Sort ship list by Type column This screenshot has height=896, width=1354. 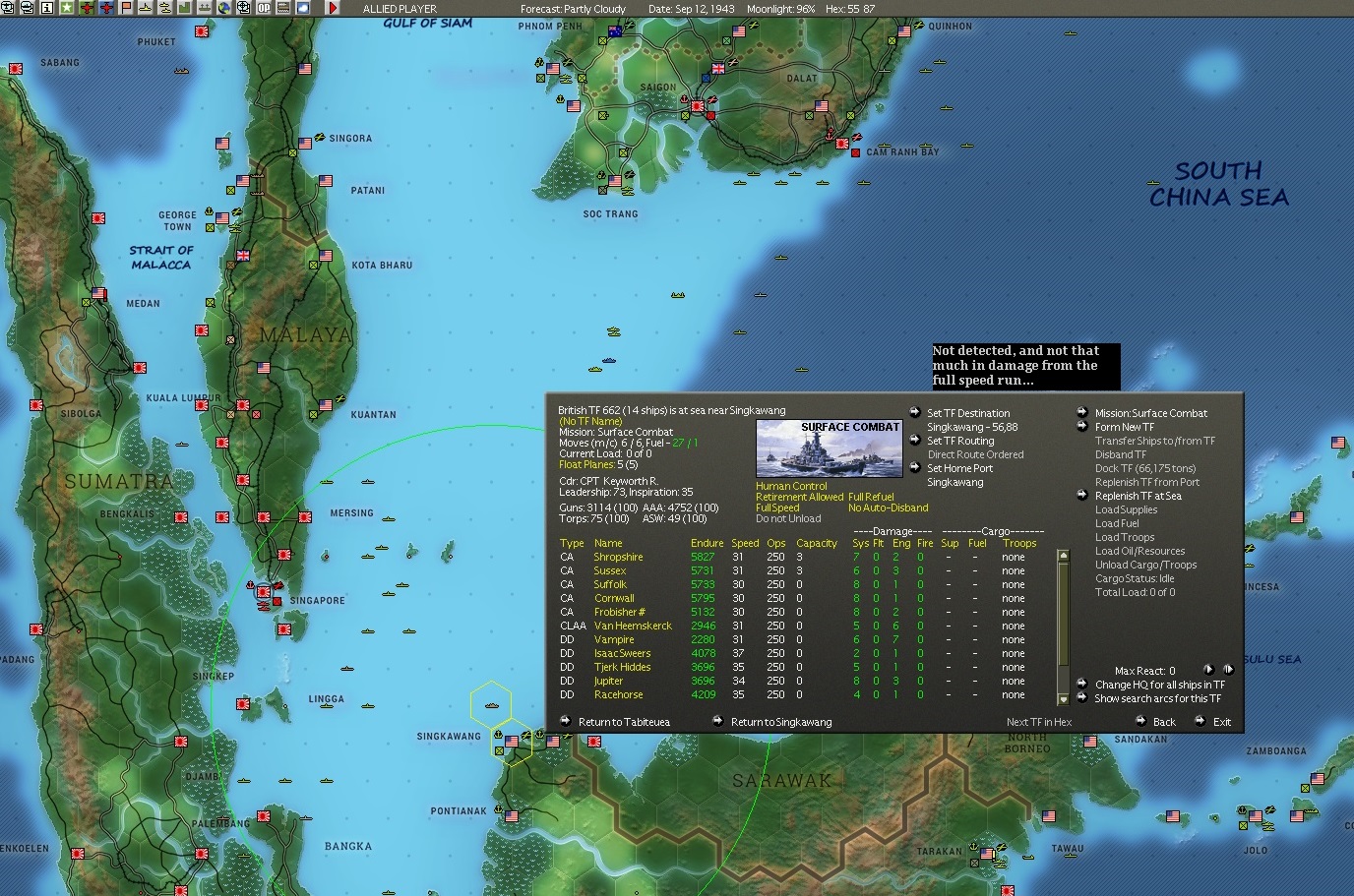coord(572,543)
